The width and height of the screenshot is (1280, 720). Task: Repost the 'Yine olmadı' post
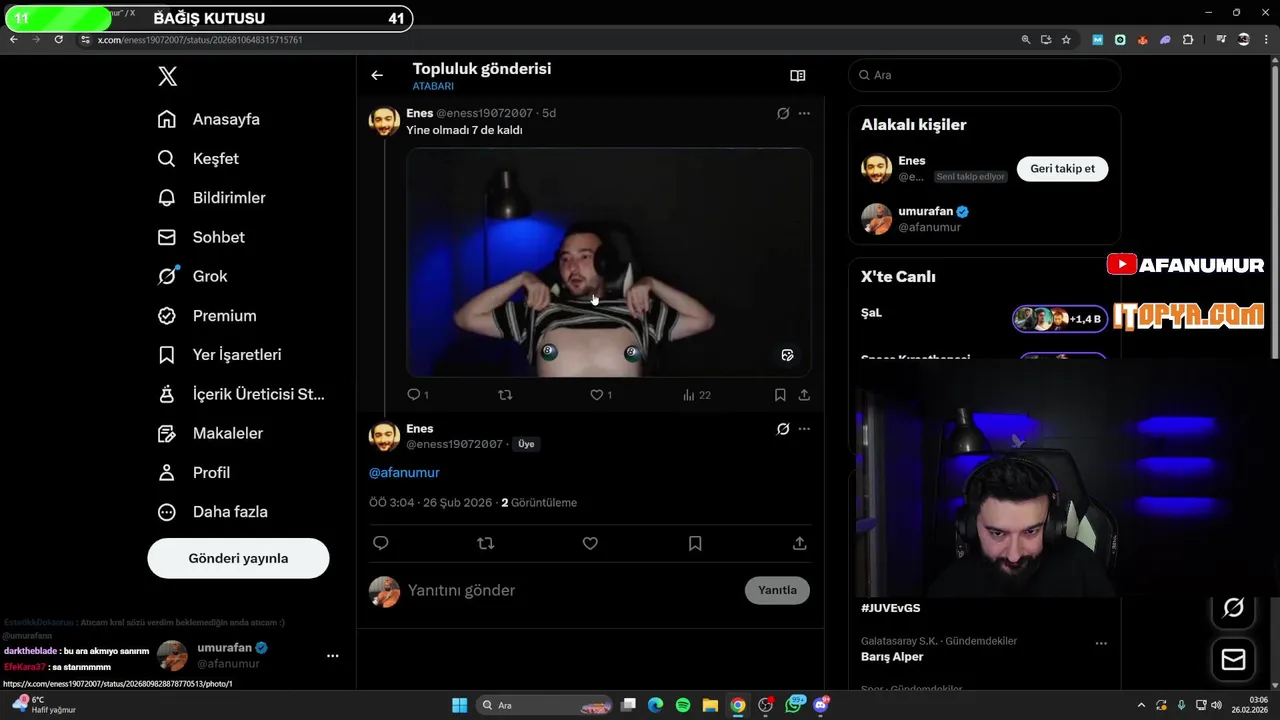(x=505, y=395)
